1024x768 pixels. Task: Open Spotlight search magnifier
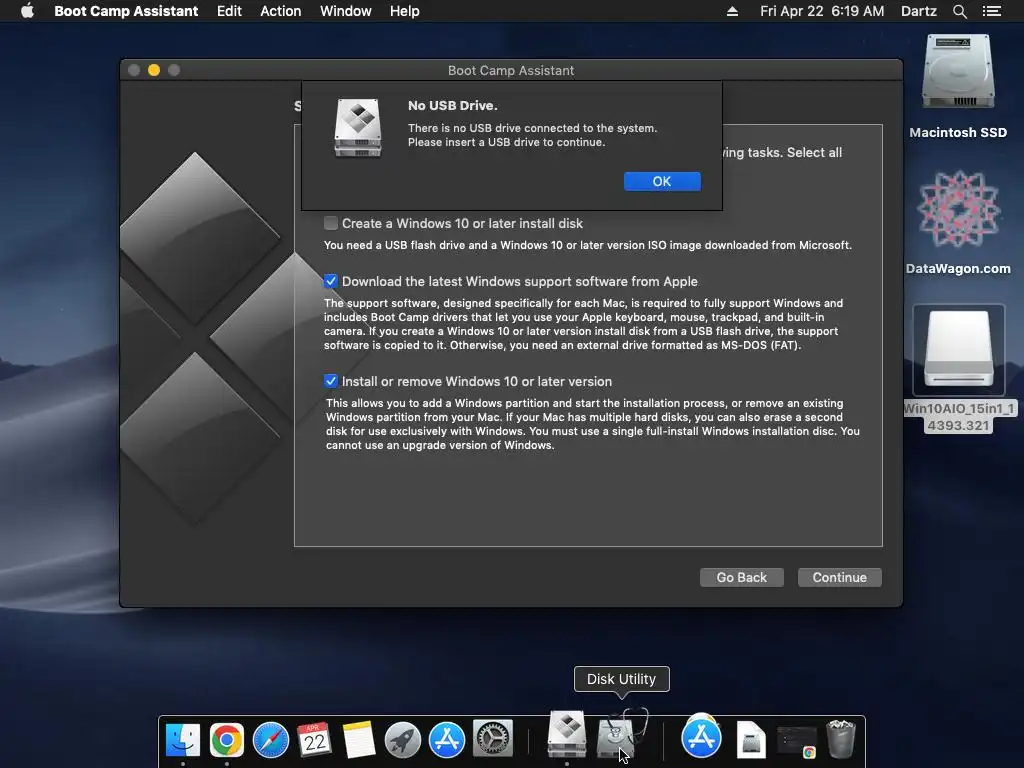[x=959, y=11]
